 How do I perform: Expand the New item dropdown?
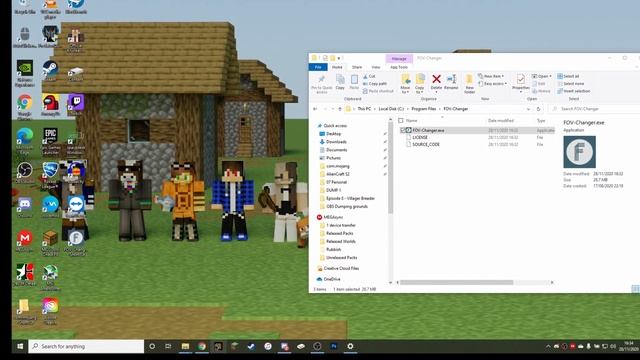click(x=491, y=76)
